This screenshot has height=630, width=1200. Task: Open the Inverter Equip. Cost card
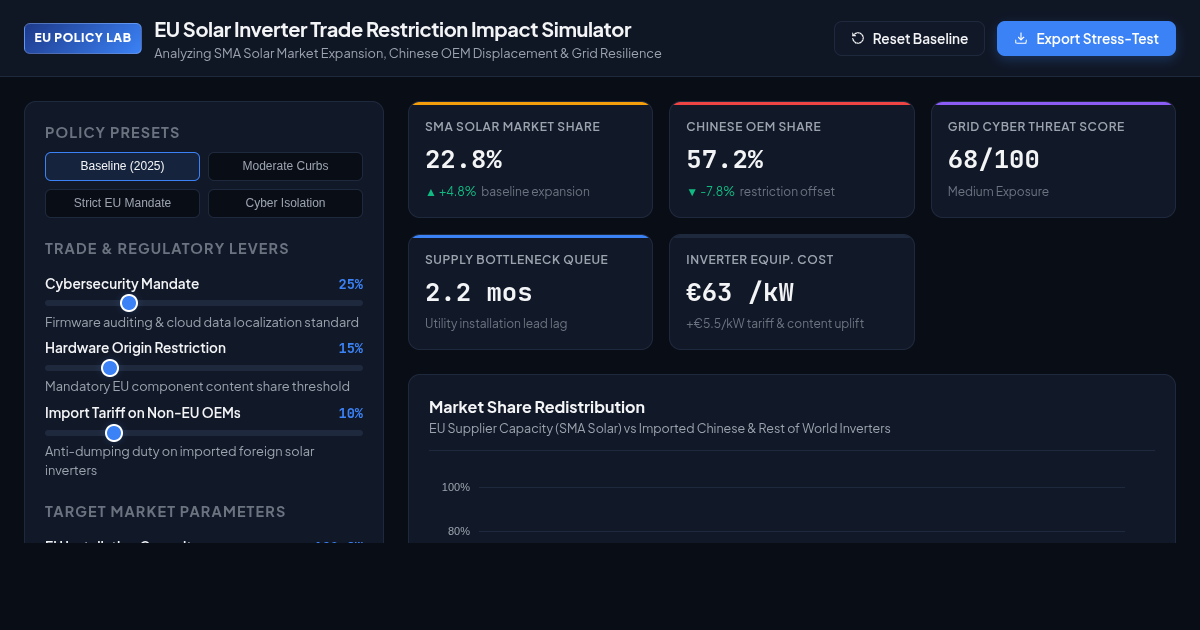point(792,292)
